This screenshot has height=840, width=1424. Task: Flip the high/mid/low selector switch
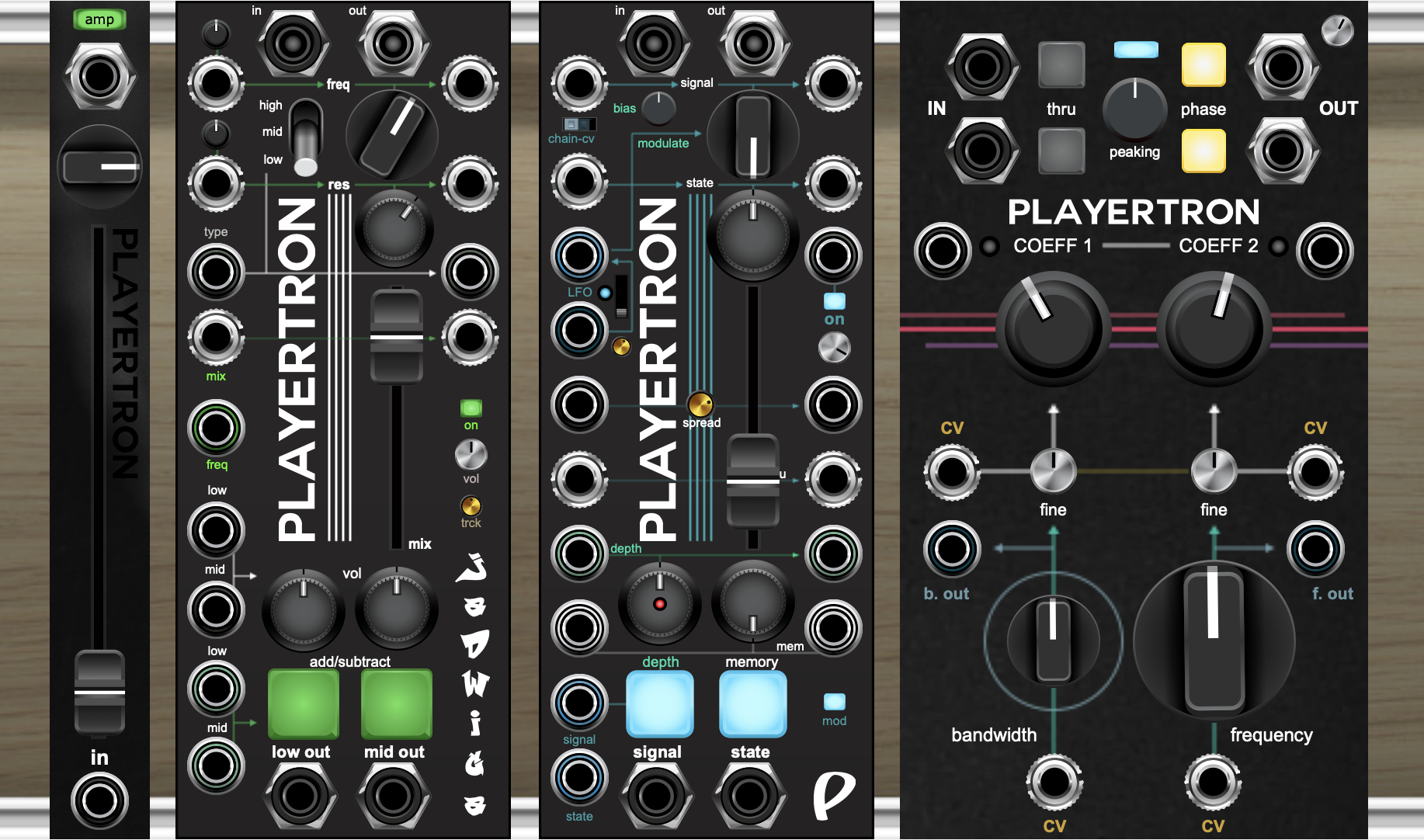point(306,138)
